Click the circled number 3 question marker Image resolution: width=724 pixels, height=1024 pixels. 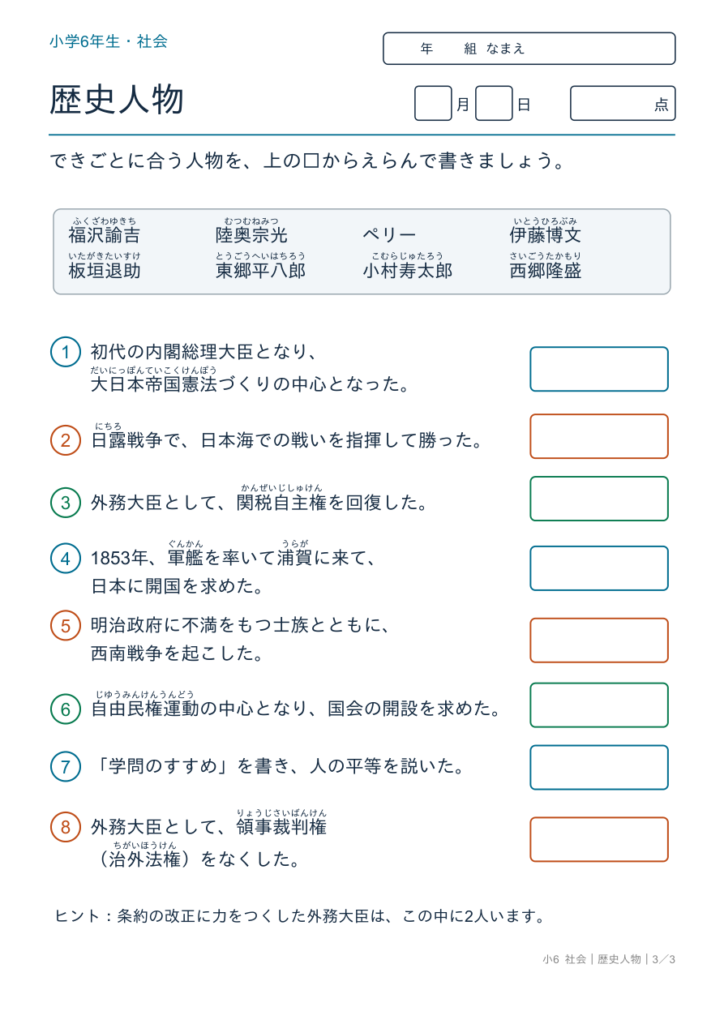point(65,502)
